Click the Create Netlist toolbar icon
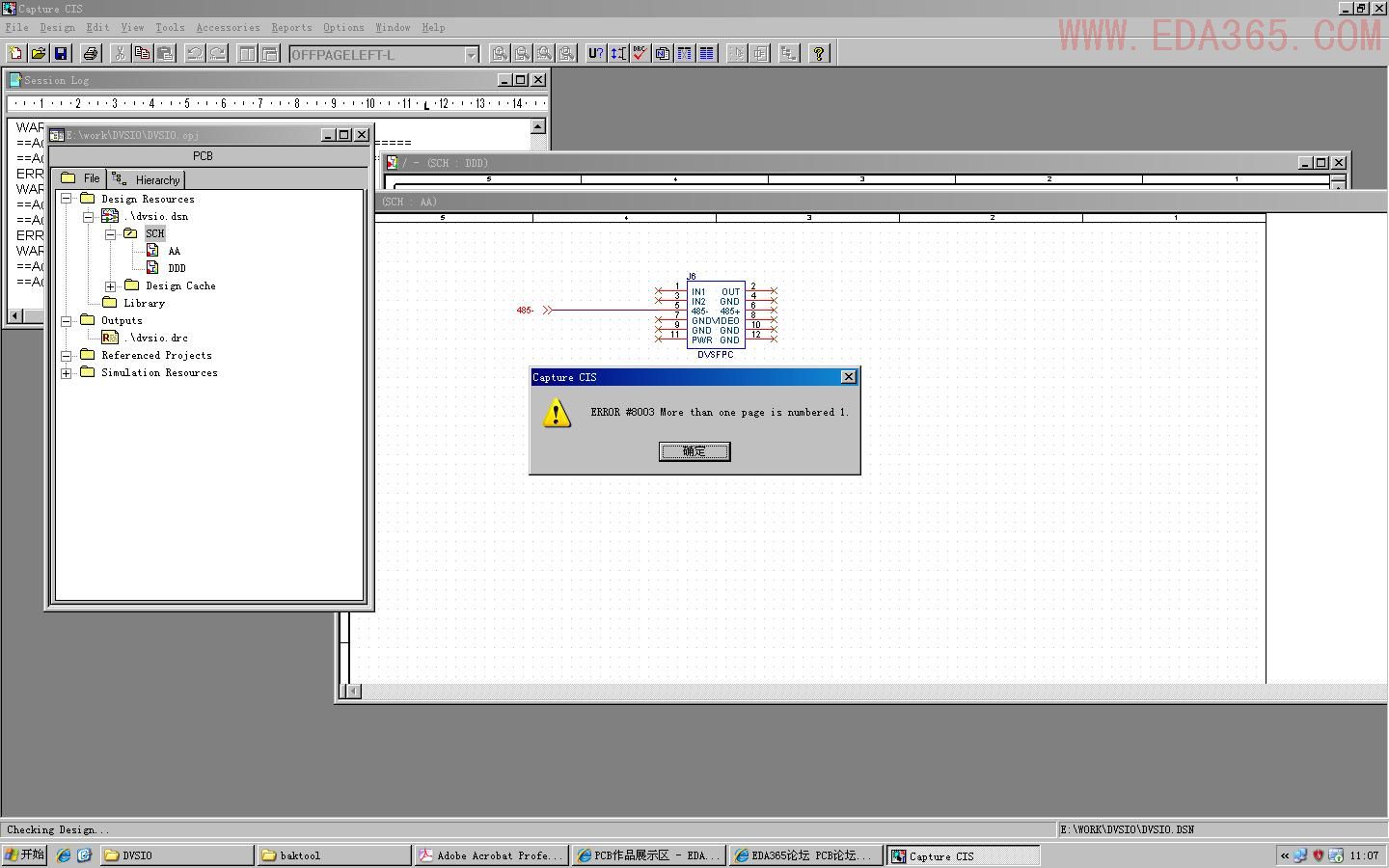 (663, 54)
